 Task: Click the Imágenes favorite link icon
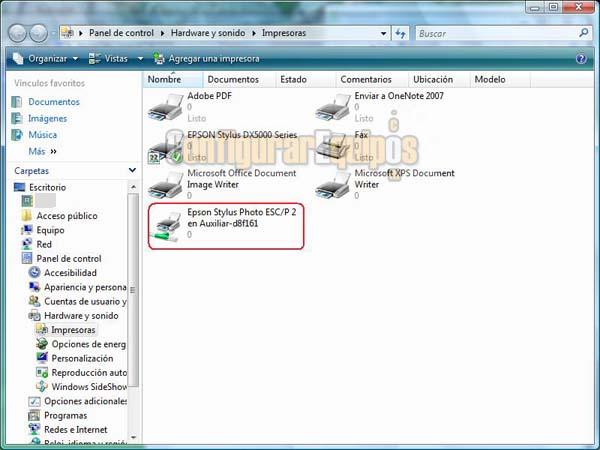click(17, 118)
